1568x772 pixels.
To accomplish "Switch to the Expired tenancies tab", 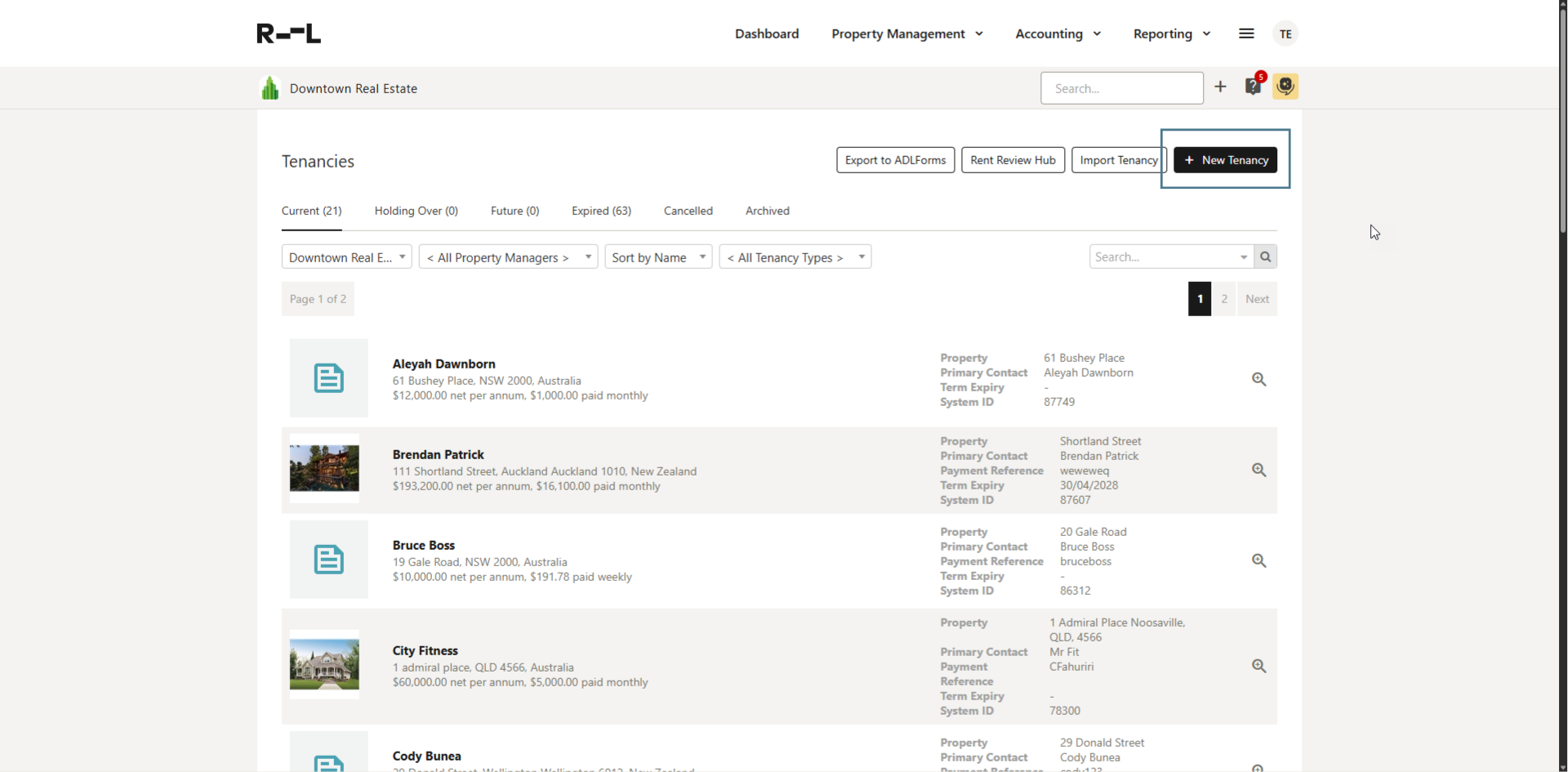I will point(601,211).
